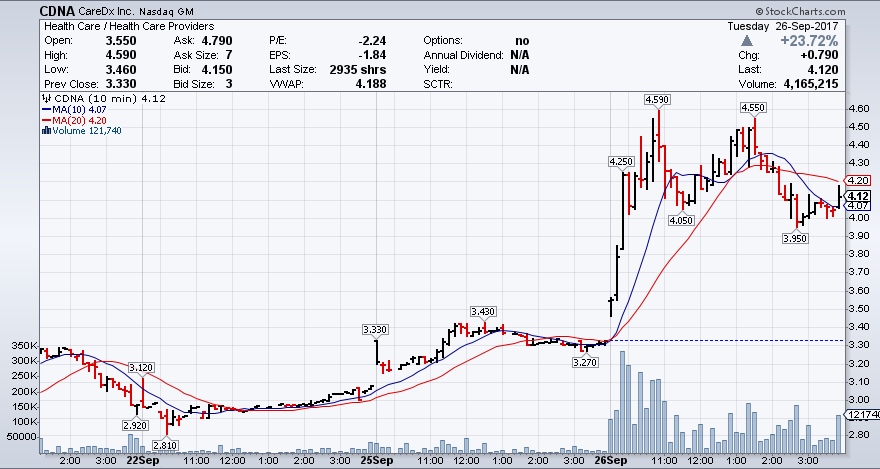Click the red 4.20 MA(20) axis tag
The image size is (880, 469).
858,180
